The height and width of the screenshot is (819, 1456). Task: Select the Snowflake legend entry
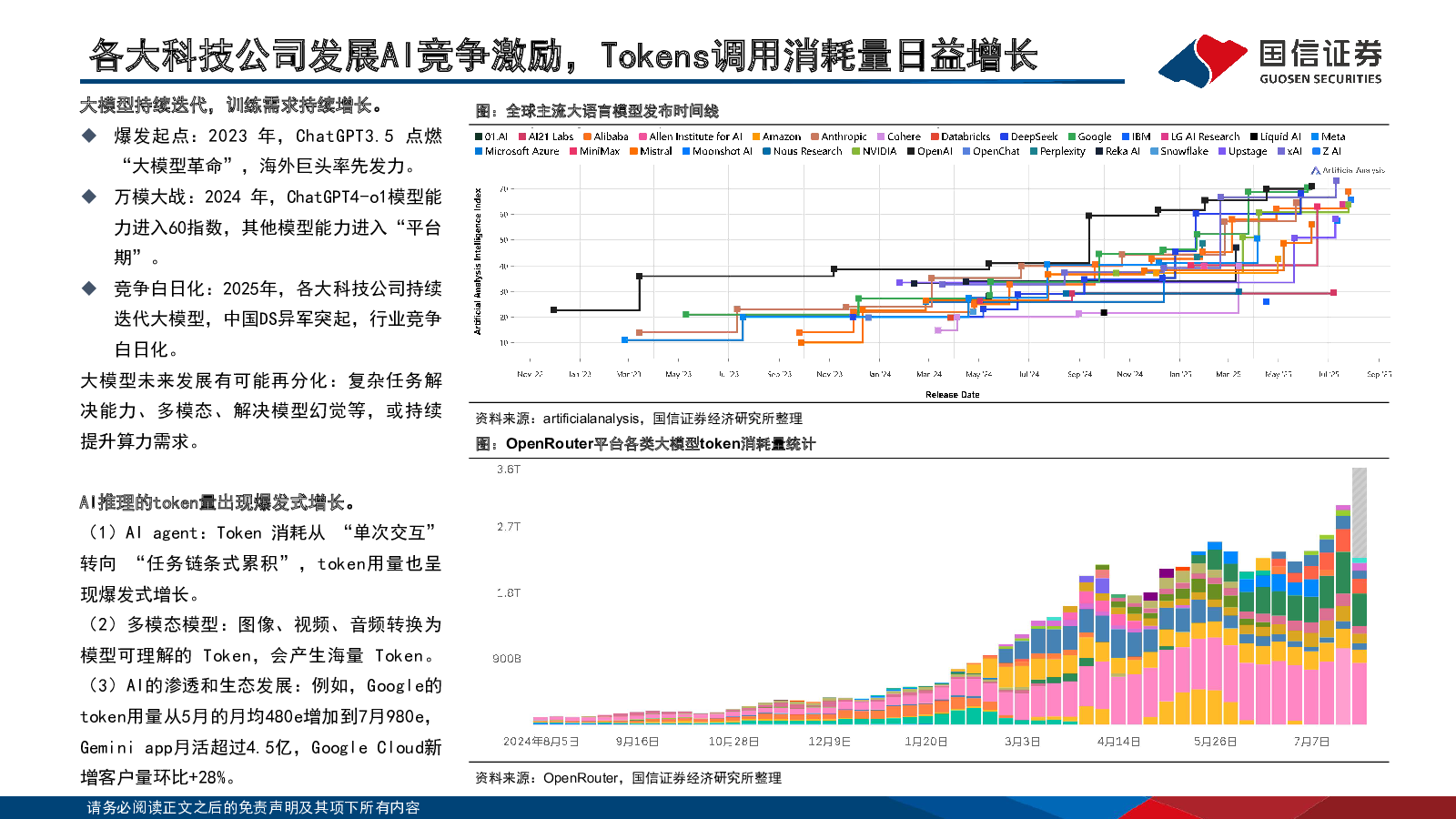(1179, 151)
